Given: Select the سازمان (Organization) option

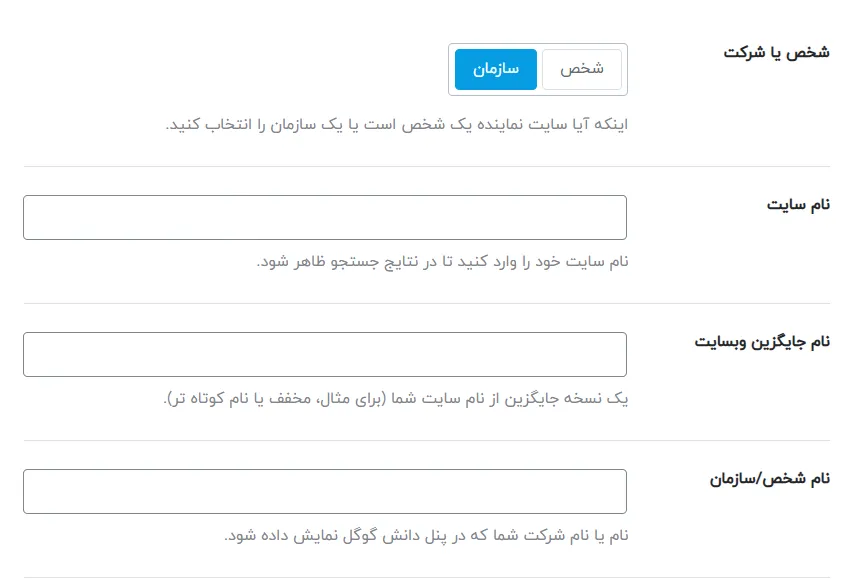Looking at the screenshot, I should [x=494, y=69].
